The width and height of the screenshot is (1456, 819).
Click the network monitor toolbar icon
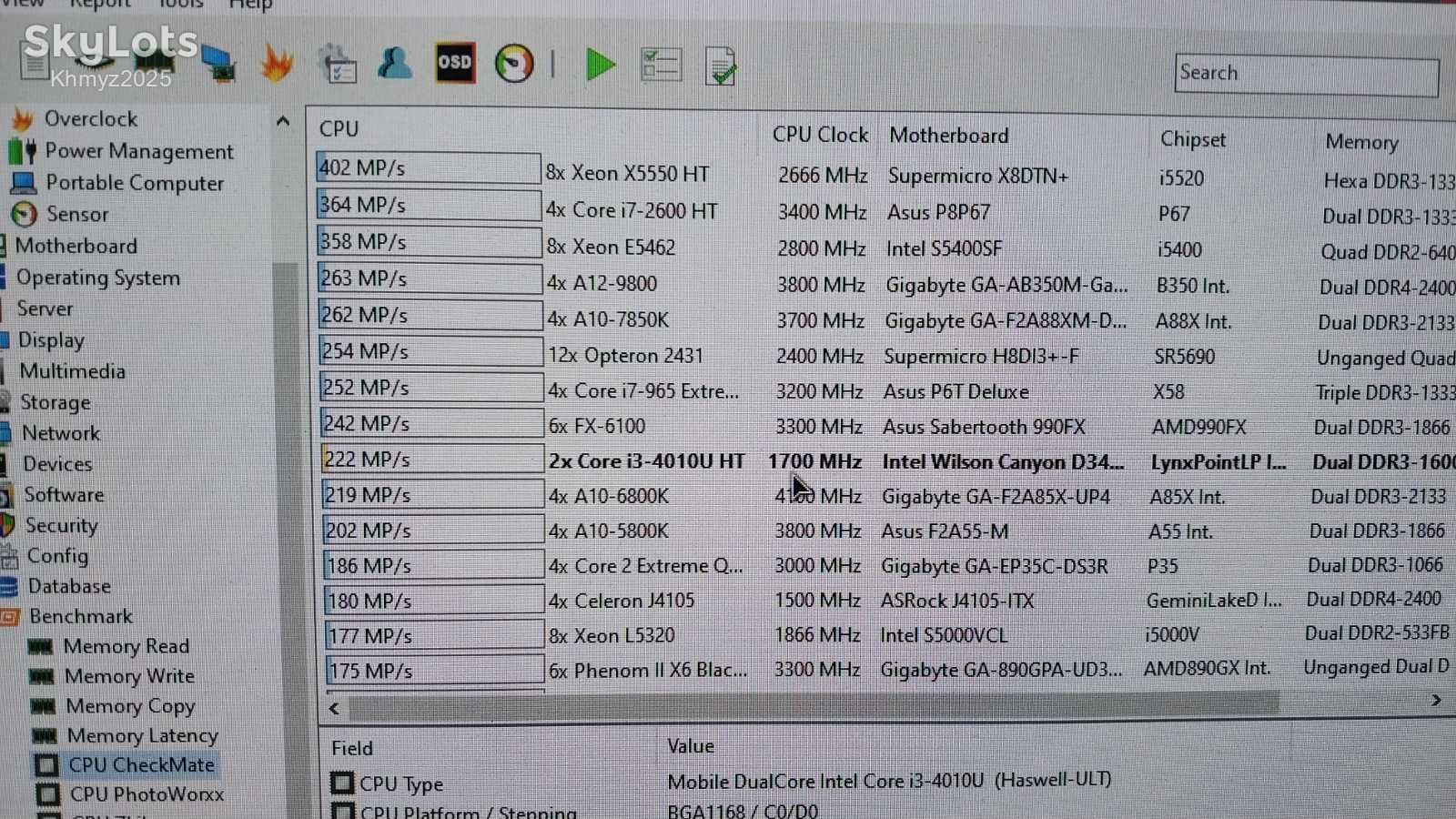(218, 64)
